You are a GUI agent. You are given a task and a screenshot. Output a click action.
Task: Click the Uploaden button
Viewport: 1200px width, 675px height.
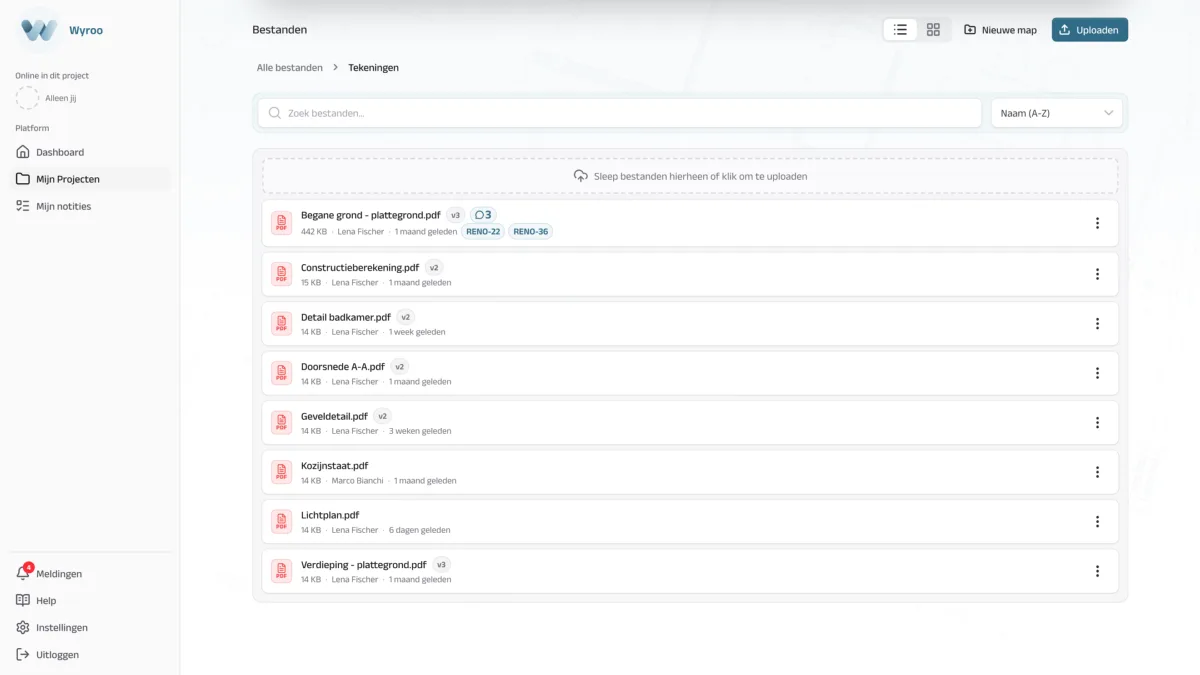point(1090,30)
